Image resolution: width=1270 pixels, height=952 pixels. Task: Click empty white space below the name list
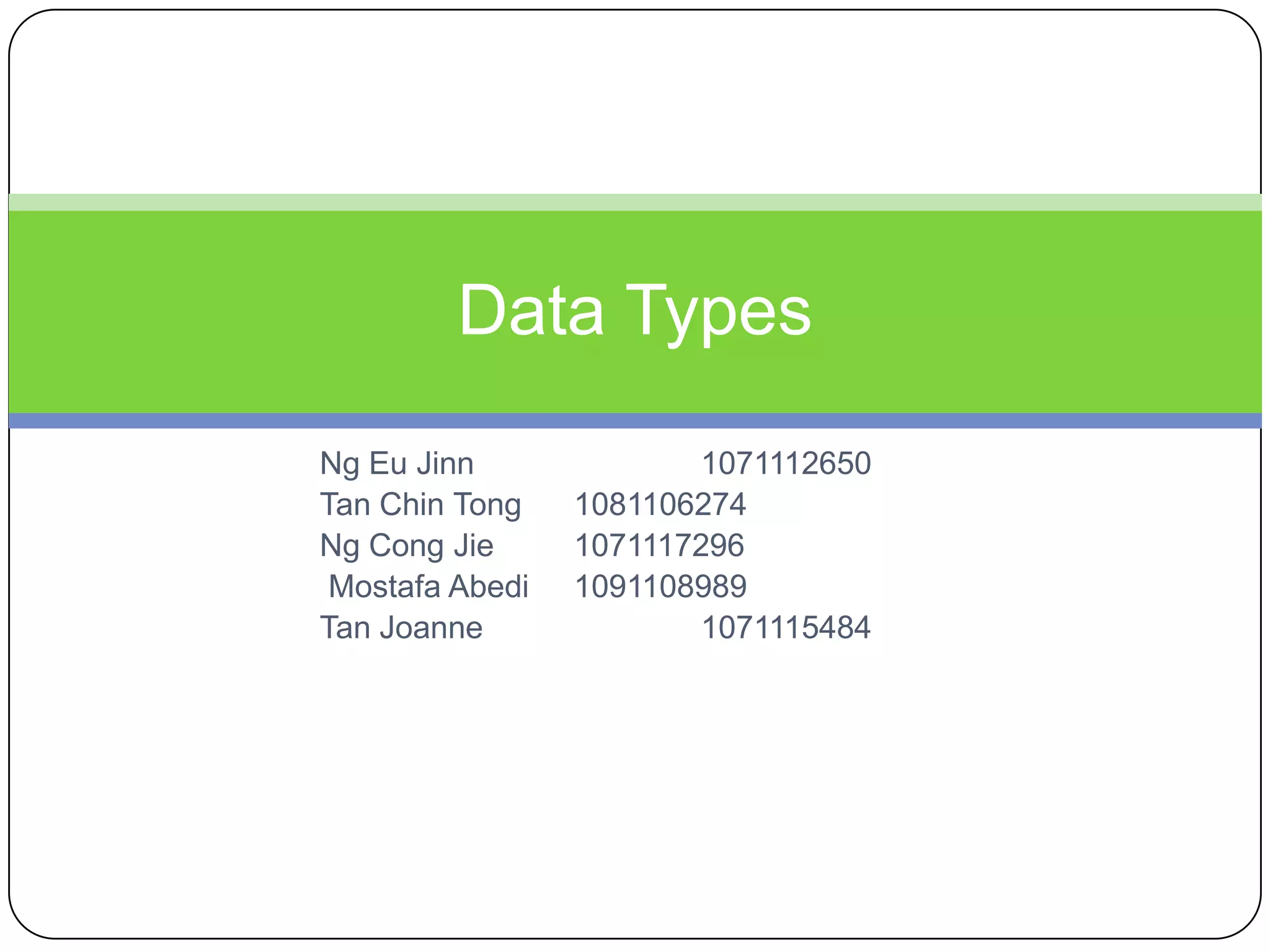[x=635, y=775]
